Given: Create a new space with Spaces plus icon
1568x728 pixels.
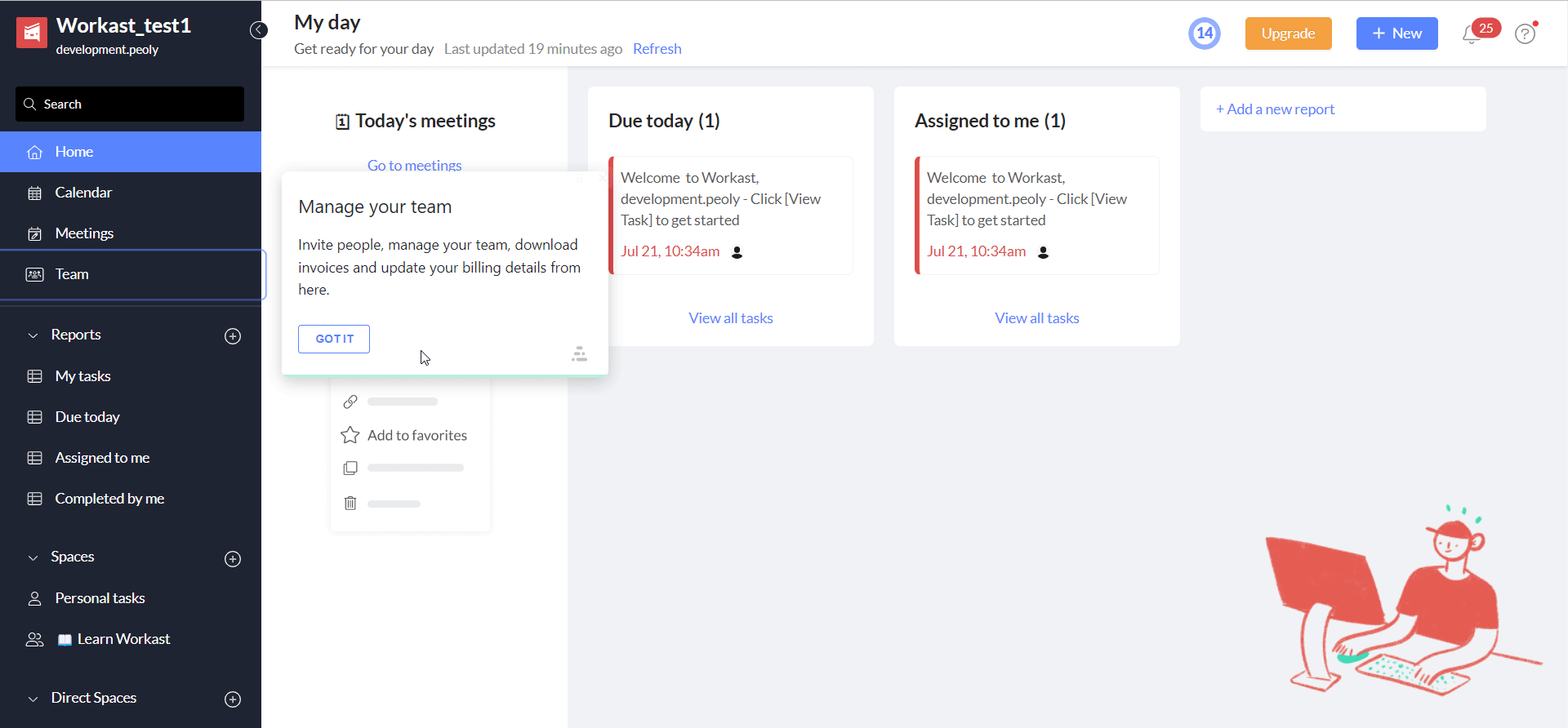Looking at the screenshot, I should pyautogui.click(x=233, y=559).
